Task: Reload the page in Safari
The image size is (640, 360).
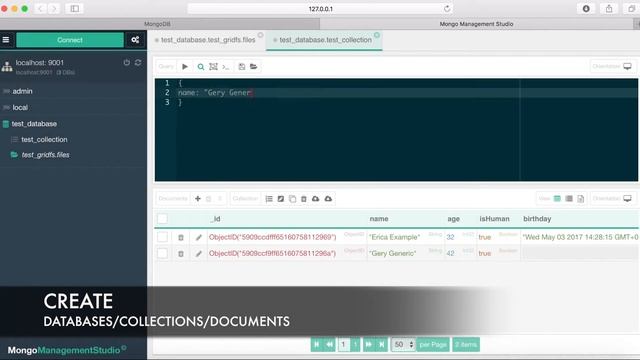Action: [447, 9]
